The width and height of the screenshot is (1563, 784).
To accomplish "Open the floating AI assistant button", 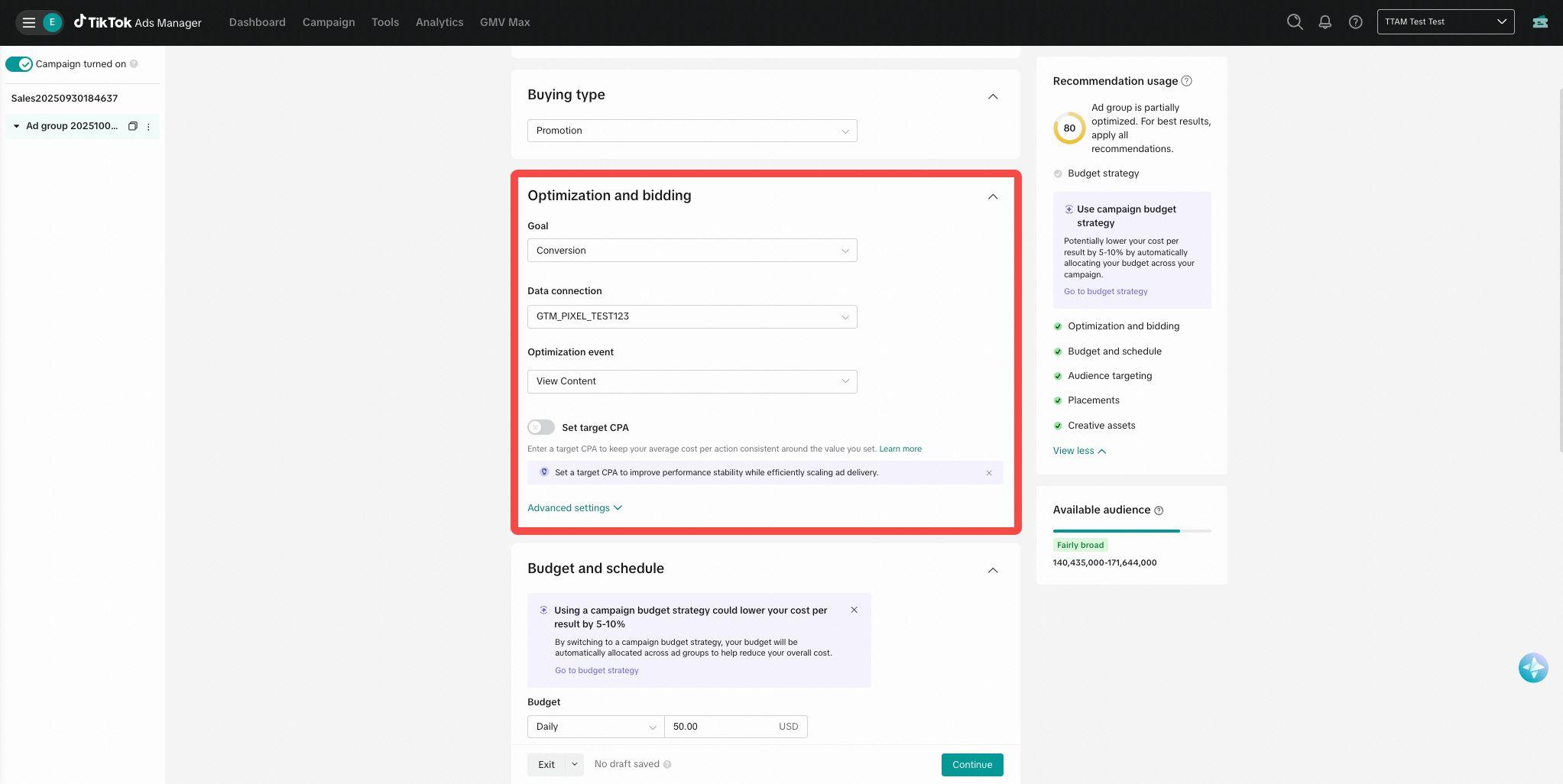I will 1532,668.
